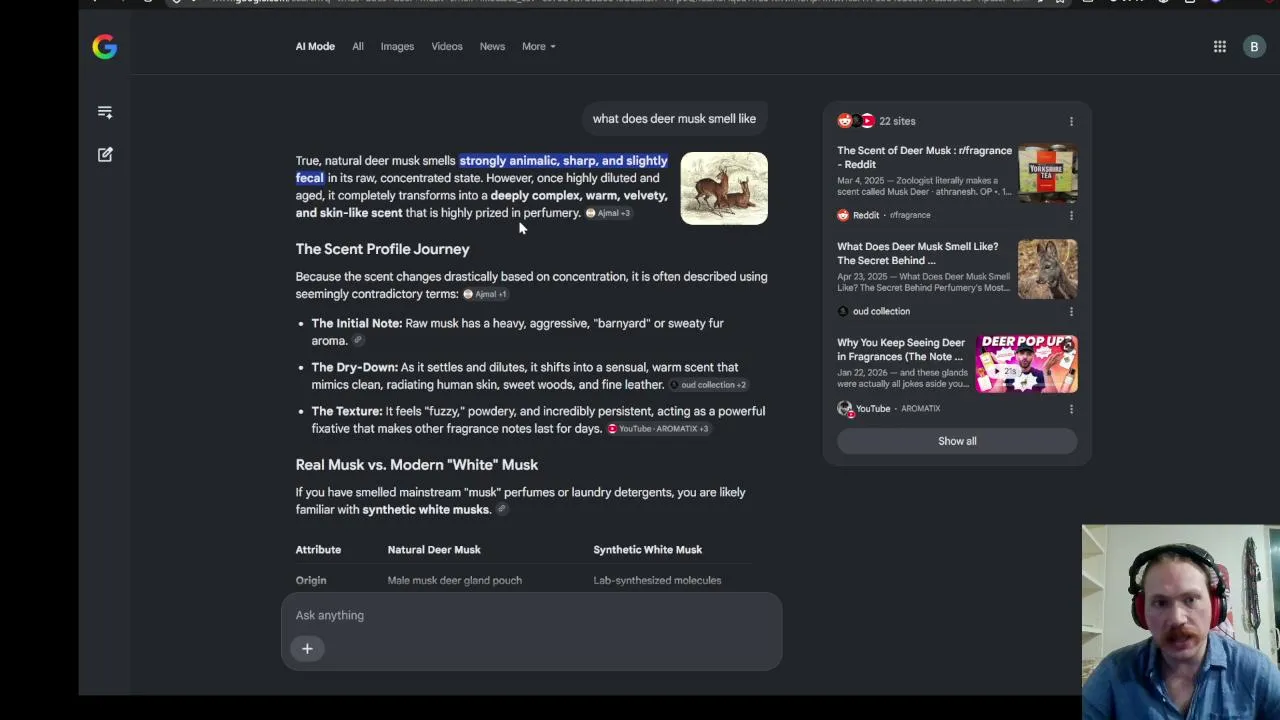
Task: Switch to the News tab
Action: (x=492, y=46)
